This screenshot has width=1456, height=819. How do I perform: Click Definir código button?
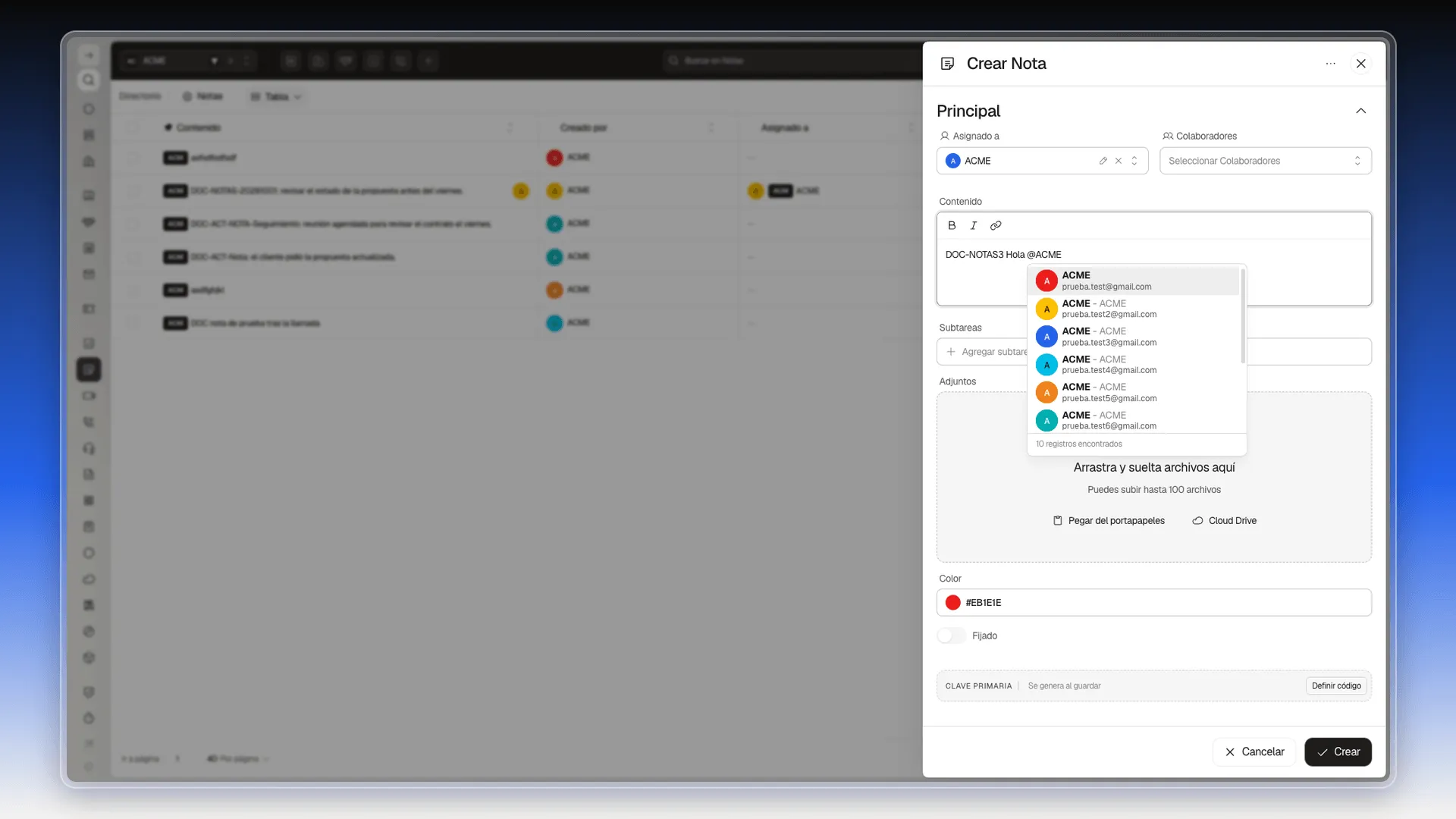pos(1336,686)
